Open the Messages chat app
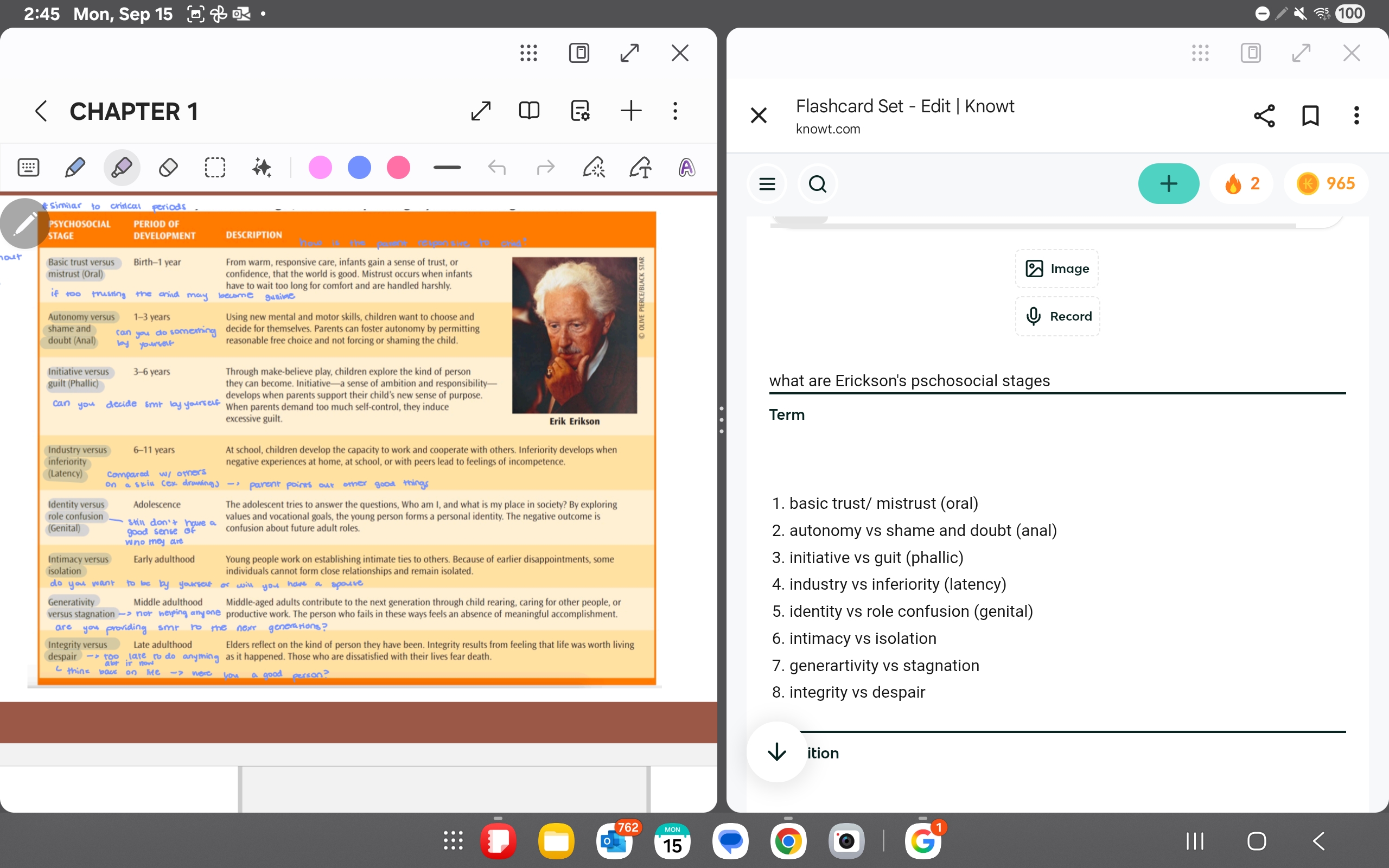1389x868 pixels. tap(730, 841)
